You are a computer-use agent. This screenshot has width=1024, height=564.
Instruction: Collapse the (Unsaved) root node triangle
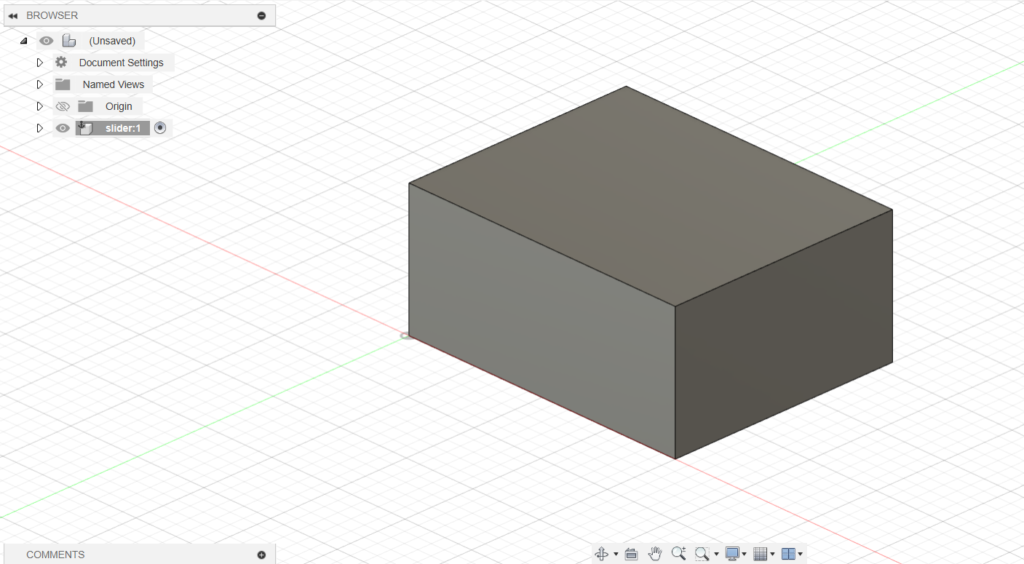pyautogui.click(x=24, y=40)
